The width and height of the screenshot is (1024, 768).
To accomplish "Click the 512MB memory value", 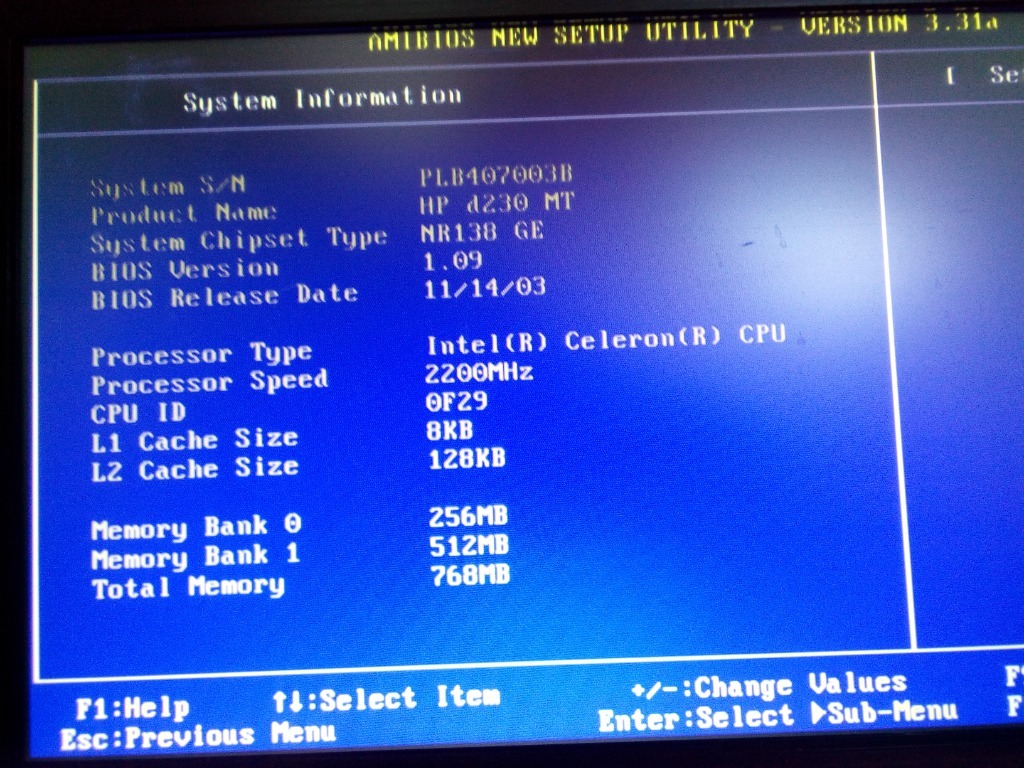I will pyautogui.click(x=469, y=546).
